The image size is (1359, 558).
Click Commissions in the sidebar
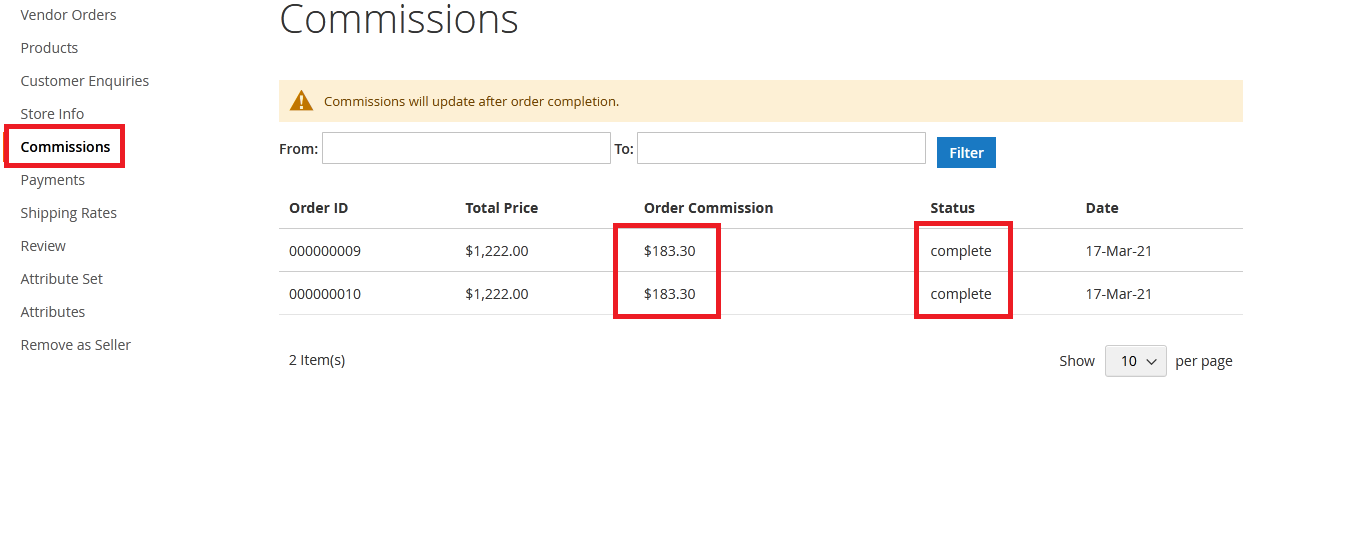pos(65,147)
